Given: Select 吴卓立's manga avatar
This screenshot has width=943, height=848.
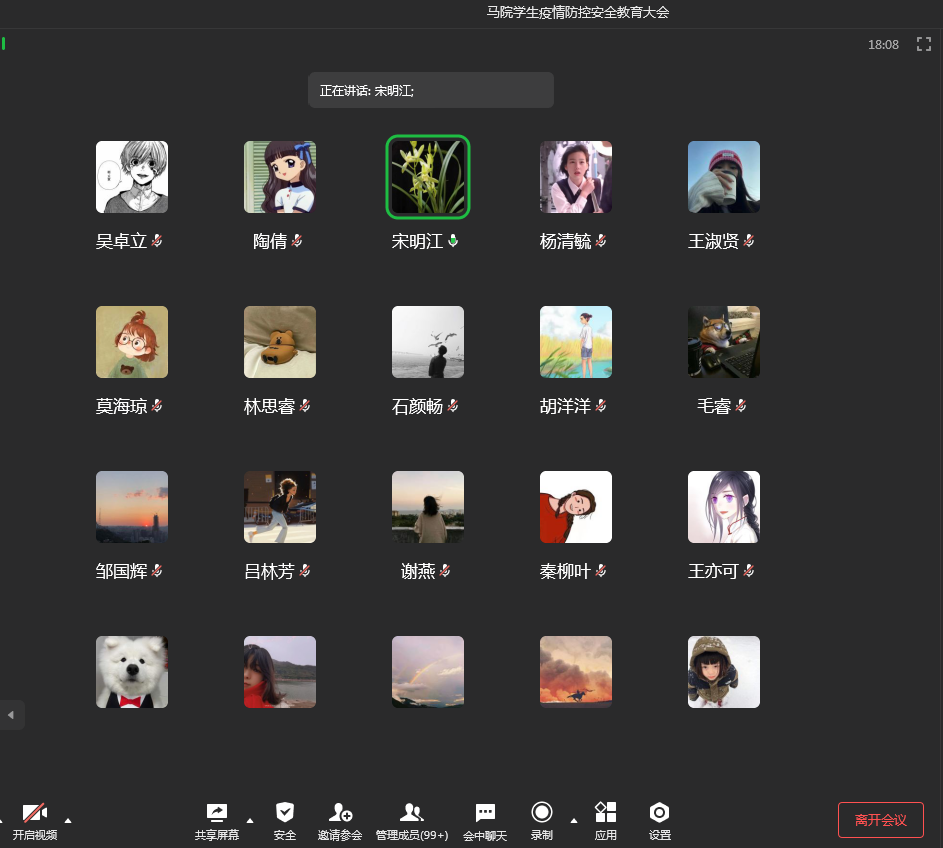Looking at the screenshot, I should pyautogui.click(x=132, y=177).
